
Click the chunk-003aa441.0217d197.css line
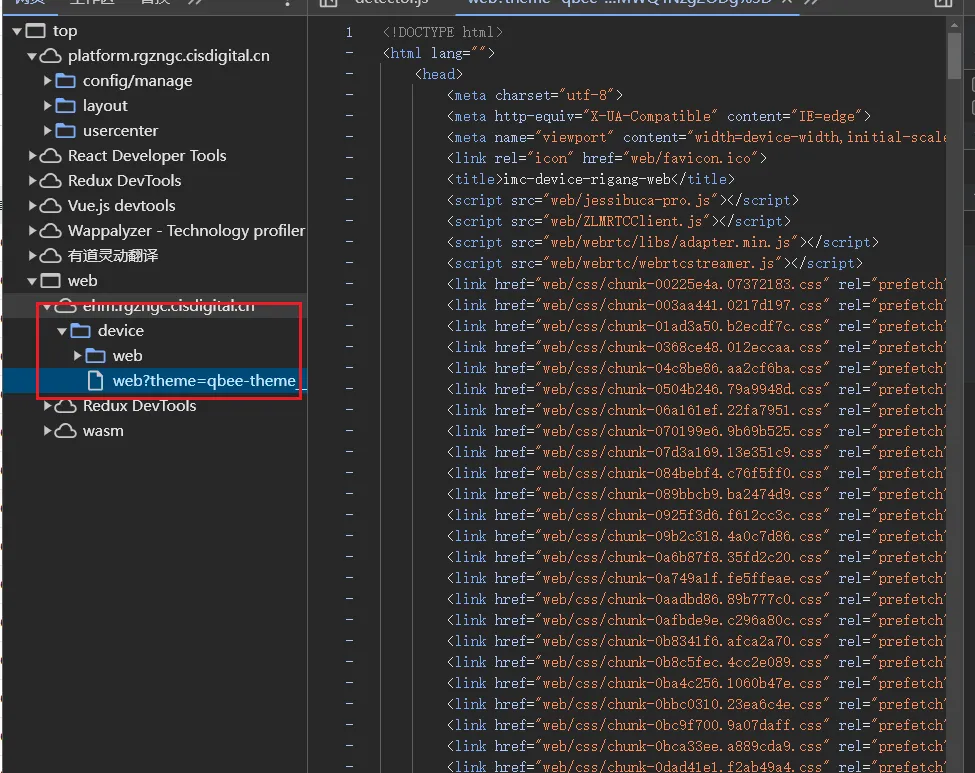[x=696, y=305]
